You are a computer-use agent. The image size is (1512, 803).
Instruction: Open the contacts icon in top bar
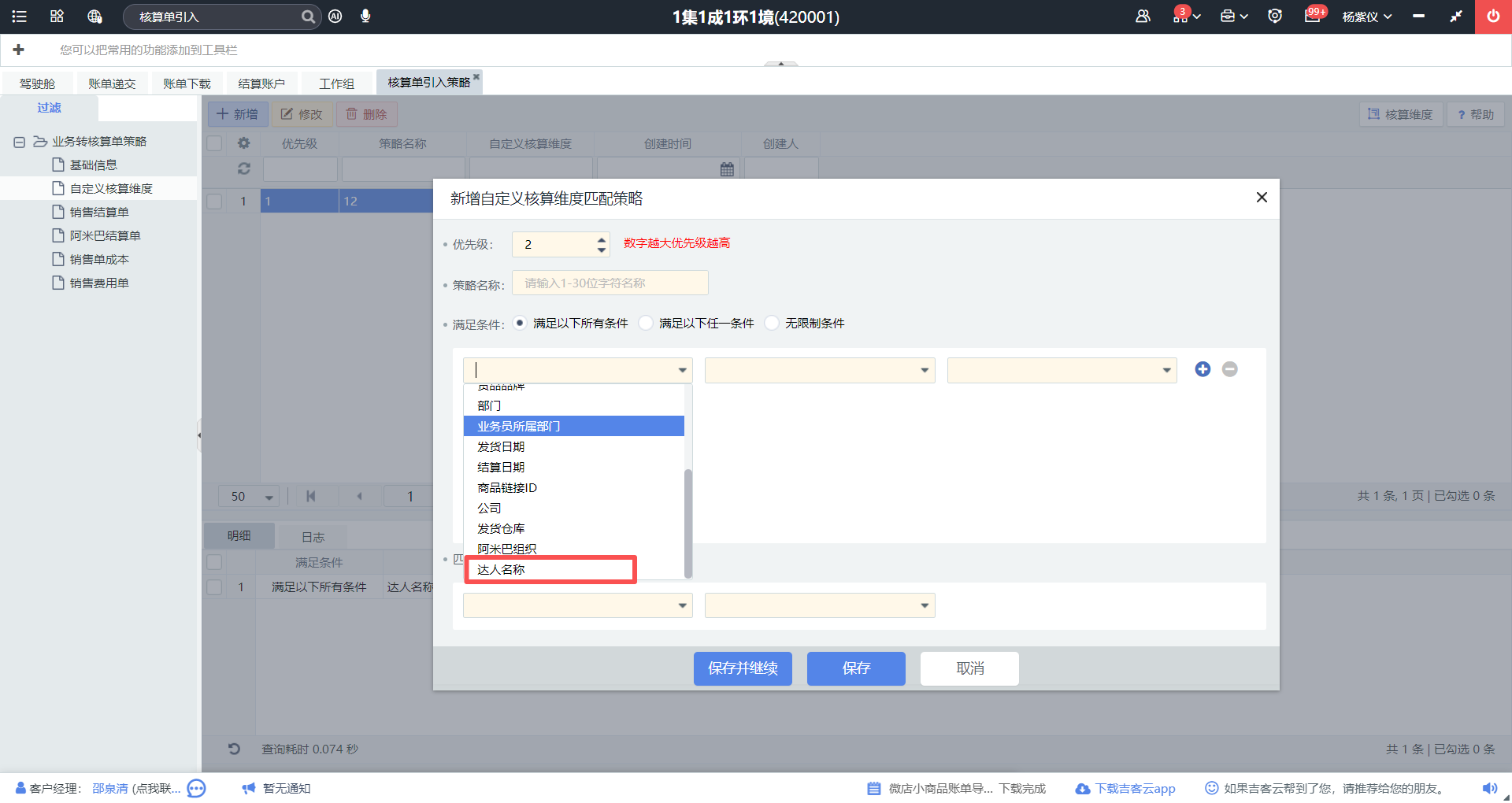point(1143,17)
